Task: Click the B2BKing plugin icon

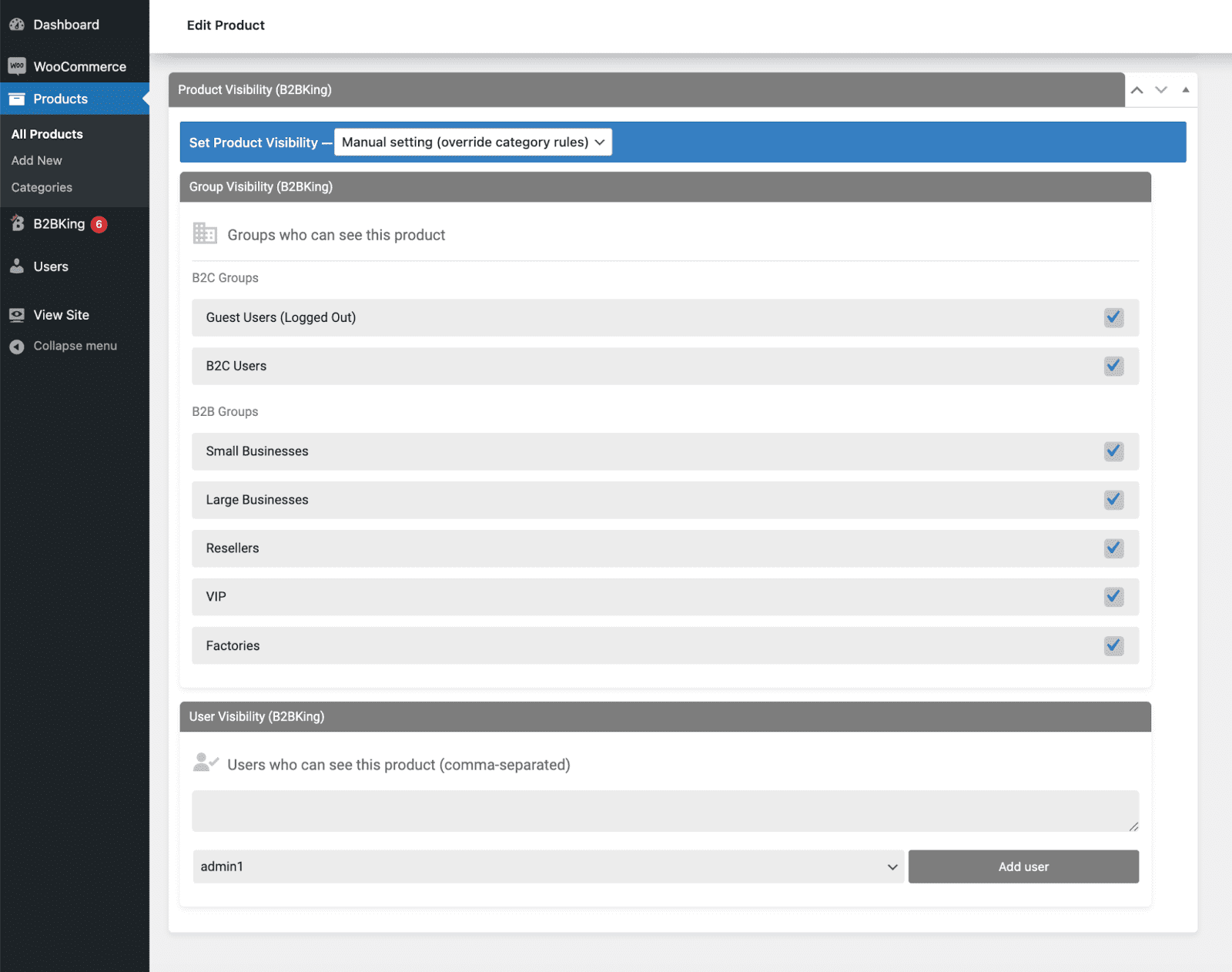Action: pos(17,223)
